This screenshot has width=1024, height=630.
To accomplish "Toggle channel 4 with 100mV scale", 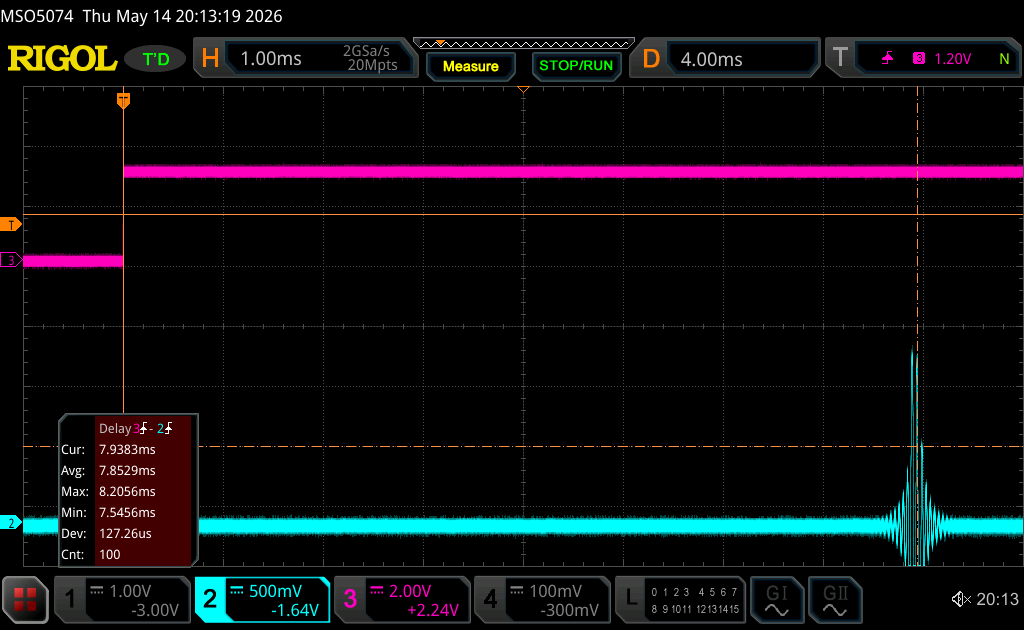I will tap(541, 599).
